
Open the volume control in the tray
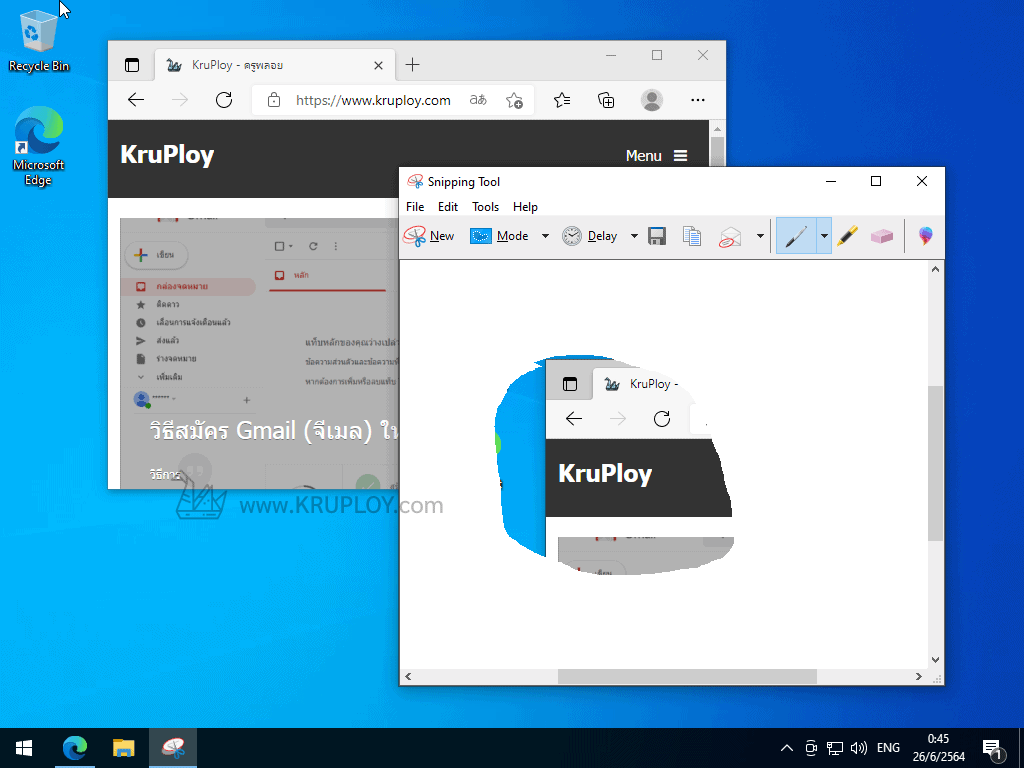click(859, 748)
